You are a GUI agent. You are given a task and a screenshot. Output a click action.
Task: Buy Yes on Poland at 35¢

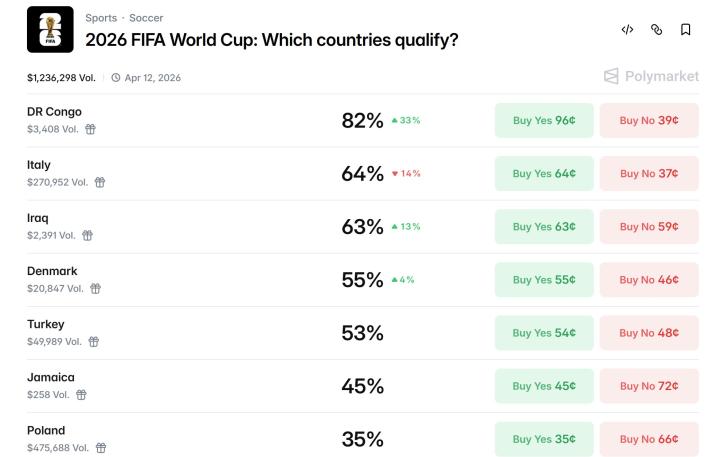click(544, 439)
